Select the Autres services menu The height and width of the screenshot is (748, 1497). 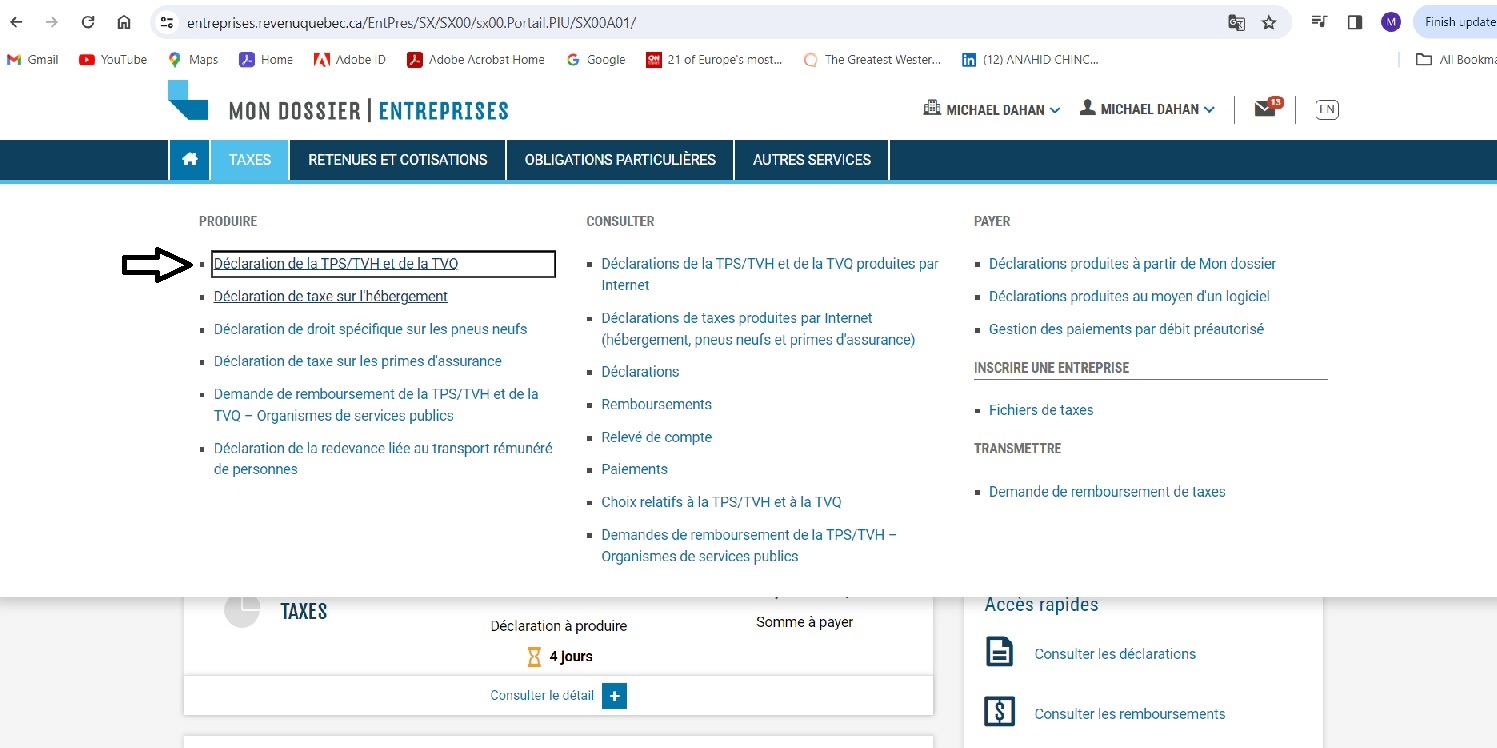tap(811, 160)
